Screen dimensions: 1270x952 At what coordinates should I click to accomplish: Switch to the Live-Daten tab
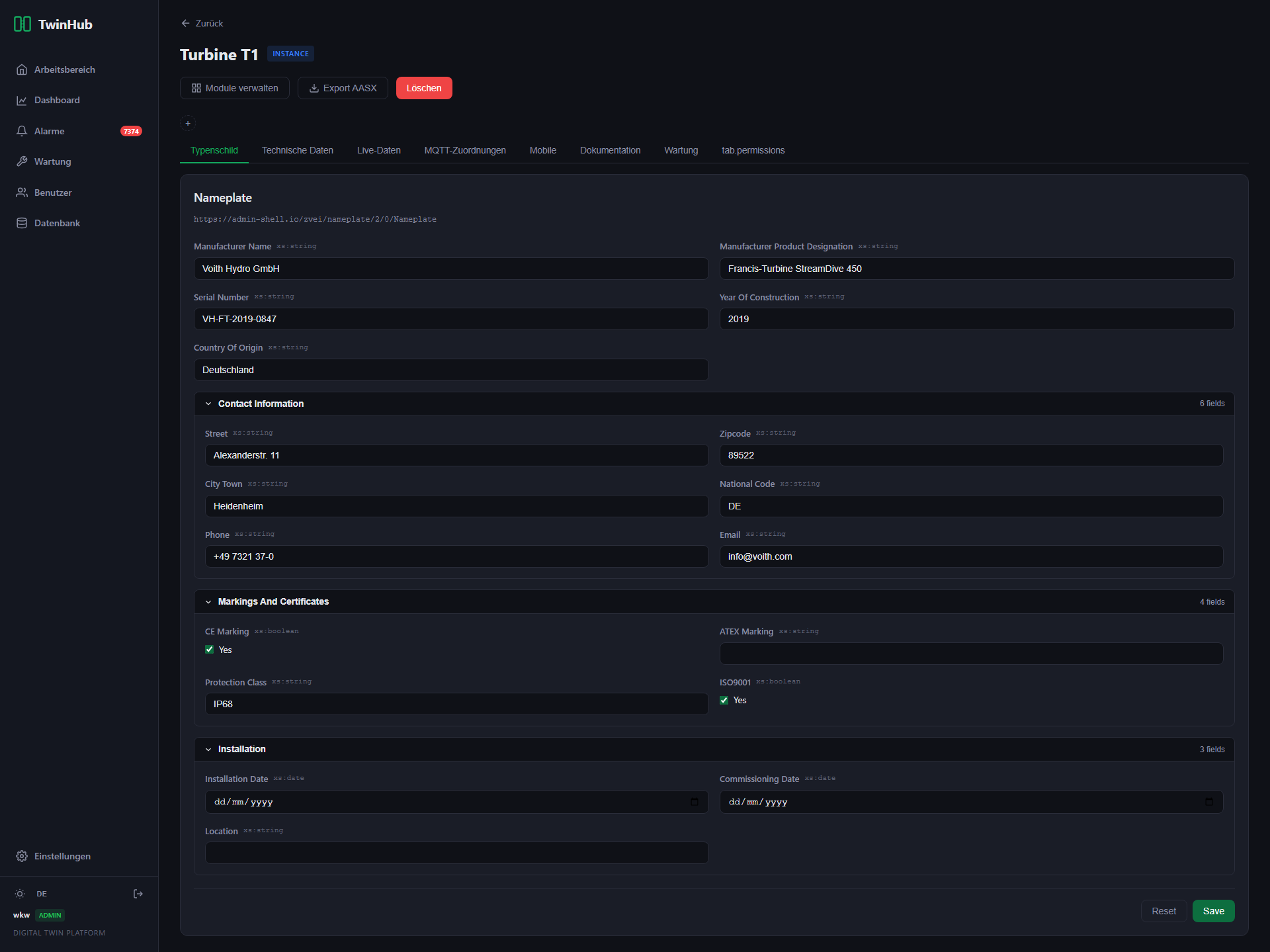pos(379,150)
